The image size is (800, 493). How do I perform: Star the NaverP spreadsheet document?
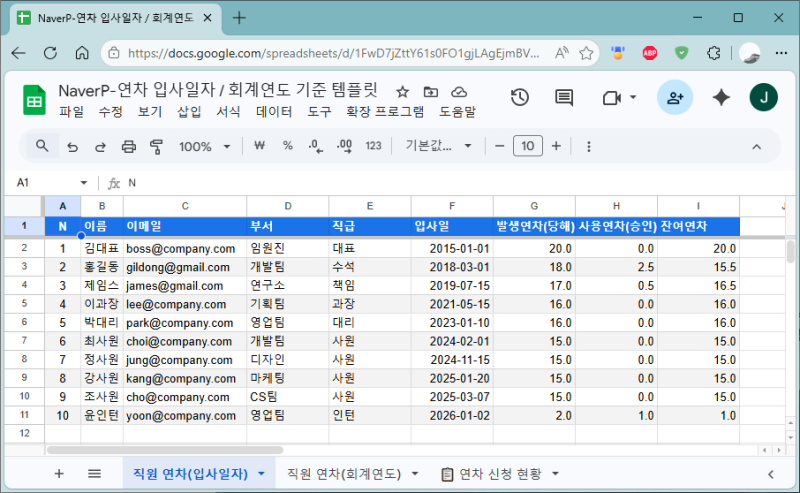pyautogui.click(x=403, y=92)
